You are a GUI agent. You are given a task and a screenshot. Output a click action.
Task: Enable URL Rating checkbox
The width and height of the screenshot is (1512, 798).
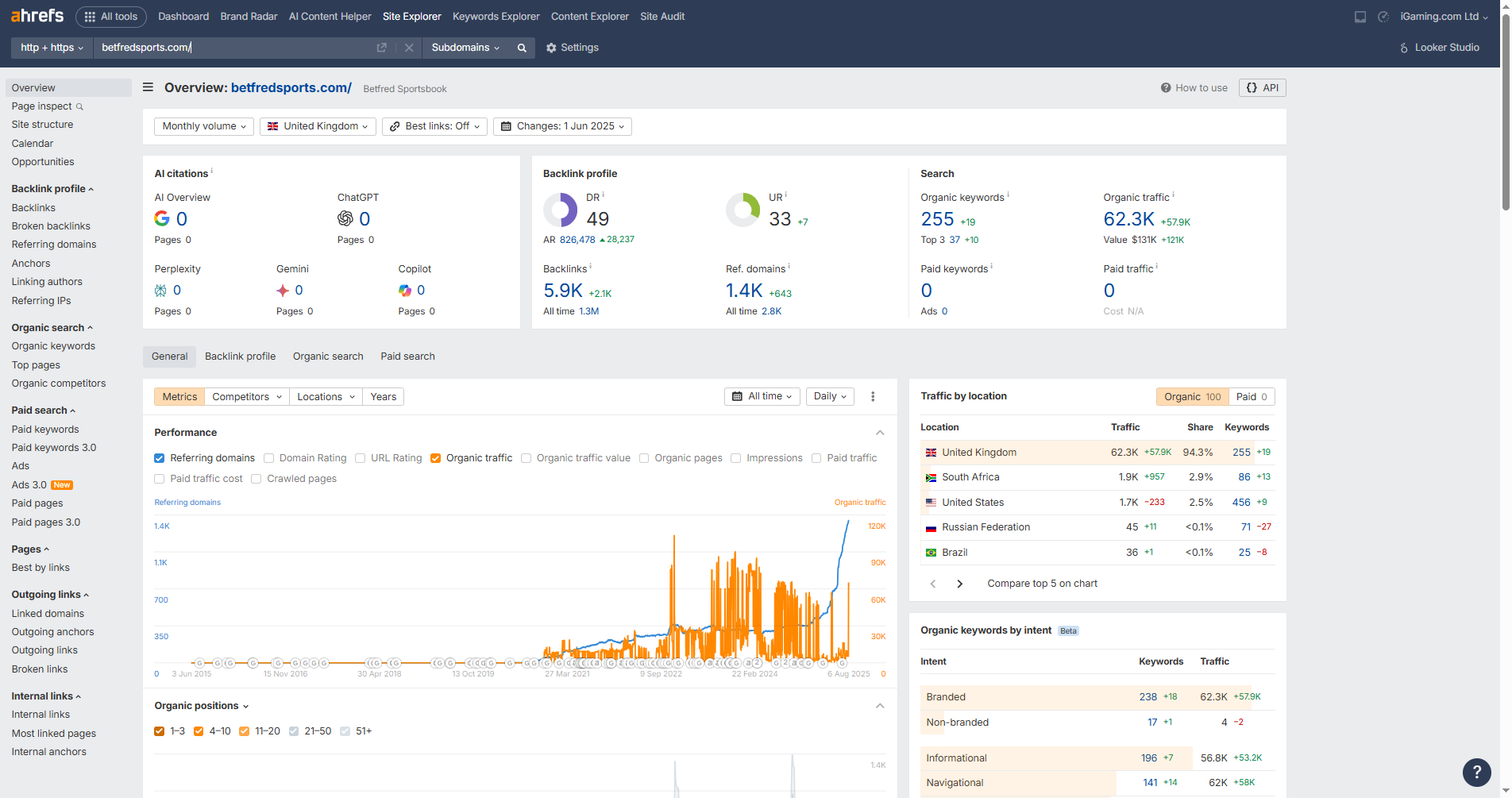click(x=361, y=458)
